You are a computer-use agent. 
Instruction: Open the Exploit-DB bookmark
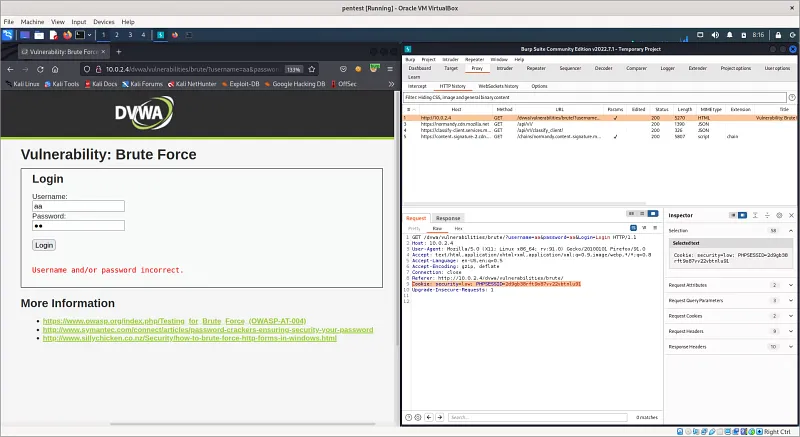click(240, 84)
